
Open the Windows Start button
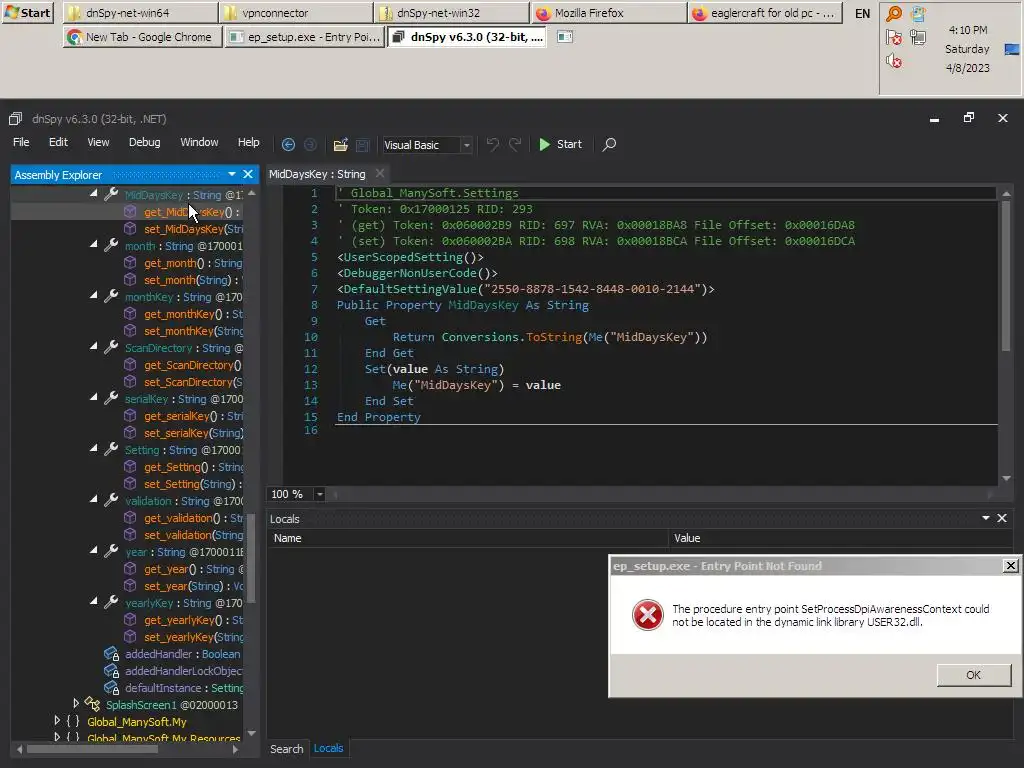(28, 12)
